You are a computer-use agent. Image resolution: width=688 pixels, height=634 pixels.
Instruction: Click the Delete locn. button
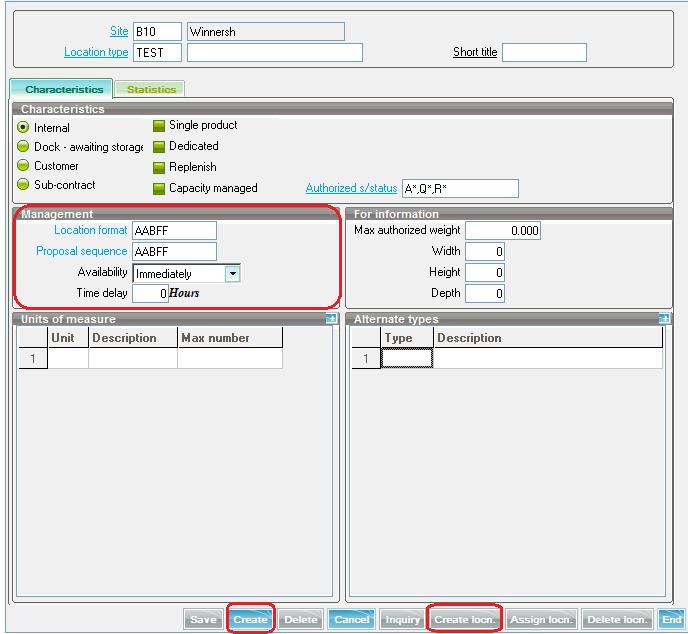coord(617,619)
